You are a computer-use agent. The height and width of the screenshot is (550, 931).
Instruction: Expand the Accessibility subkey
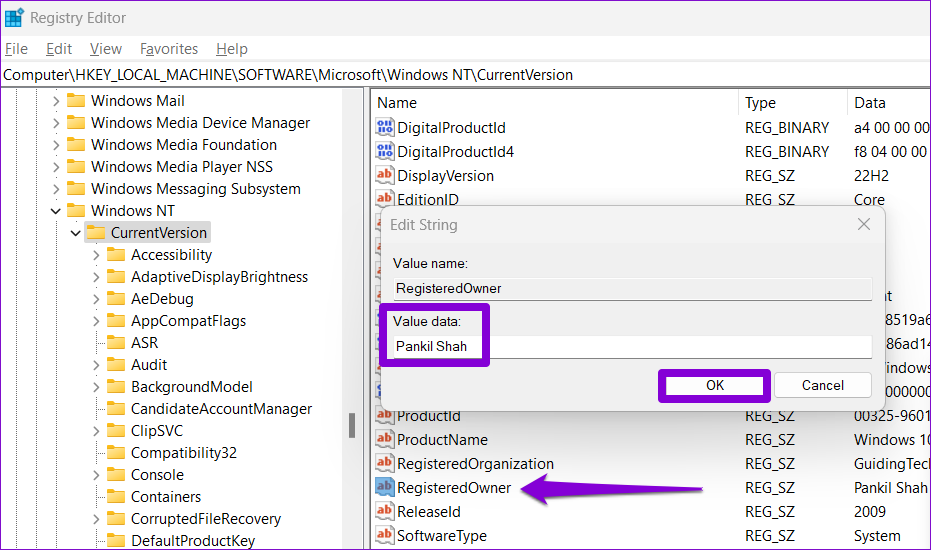[96, 255]
